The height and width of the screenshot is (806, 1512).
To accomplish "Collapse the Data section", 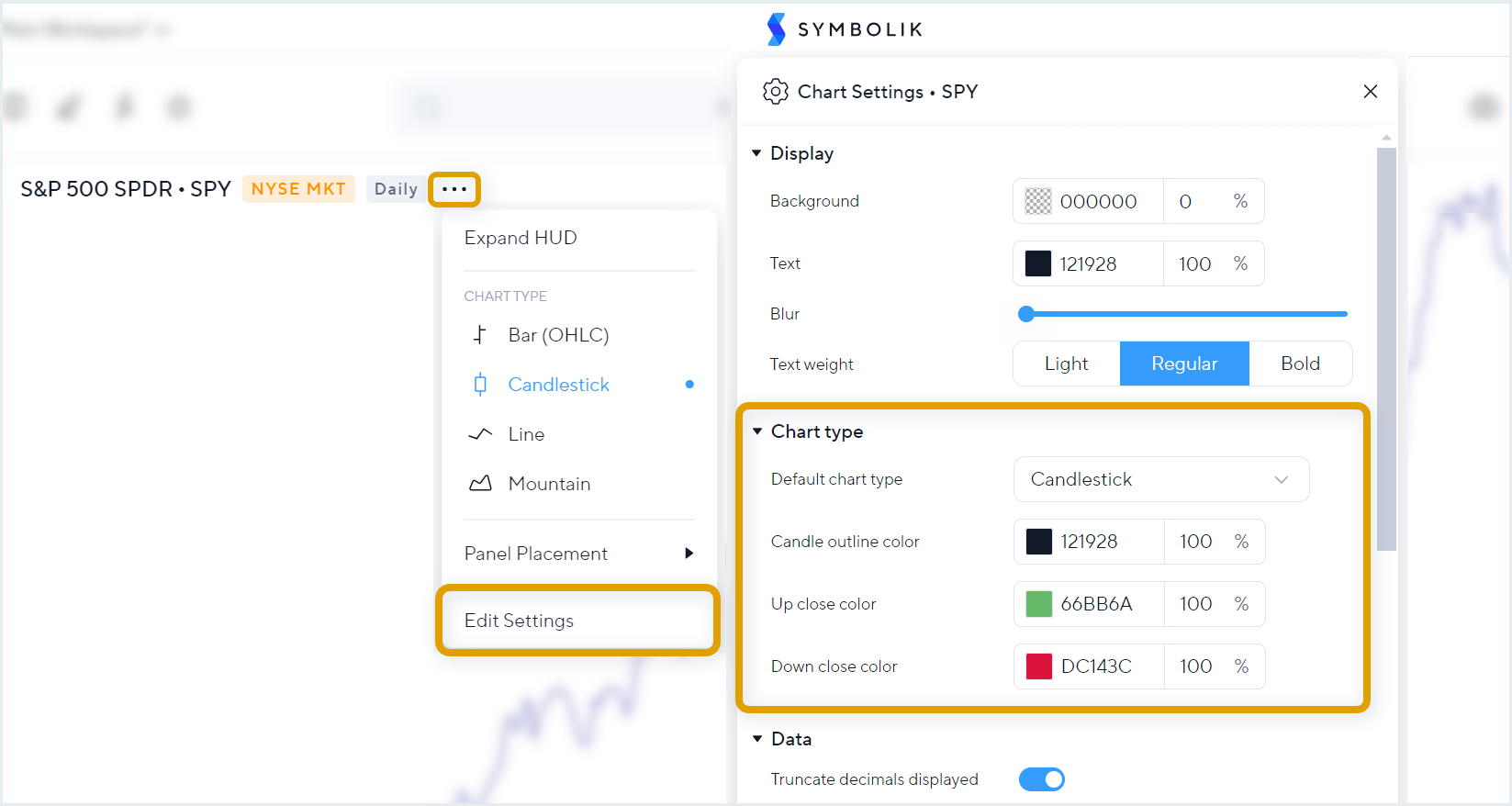I will click(x=757, y=739).
